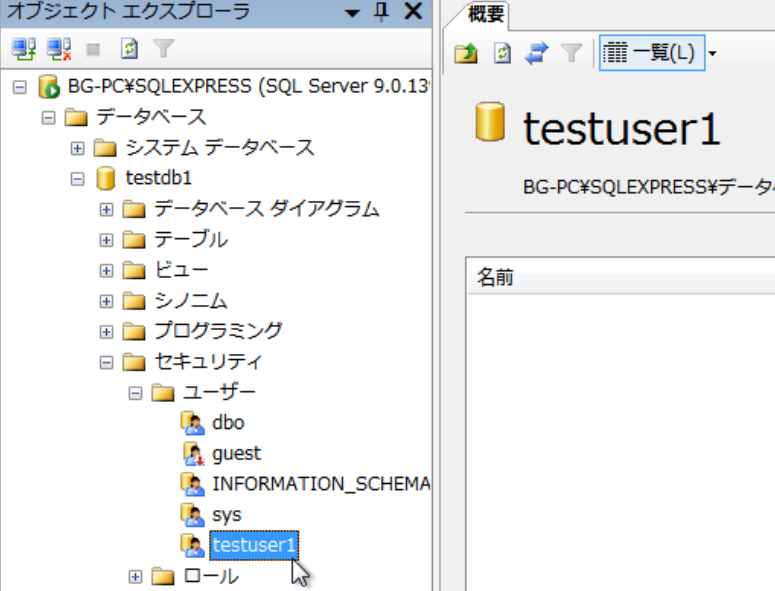The height and width of the screenshot is (591, 775).
Task: Click the Stop square button in Object Explorer
Action: pos(93,49)
